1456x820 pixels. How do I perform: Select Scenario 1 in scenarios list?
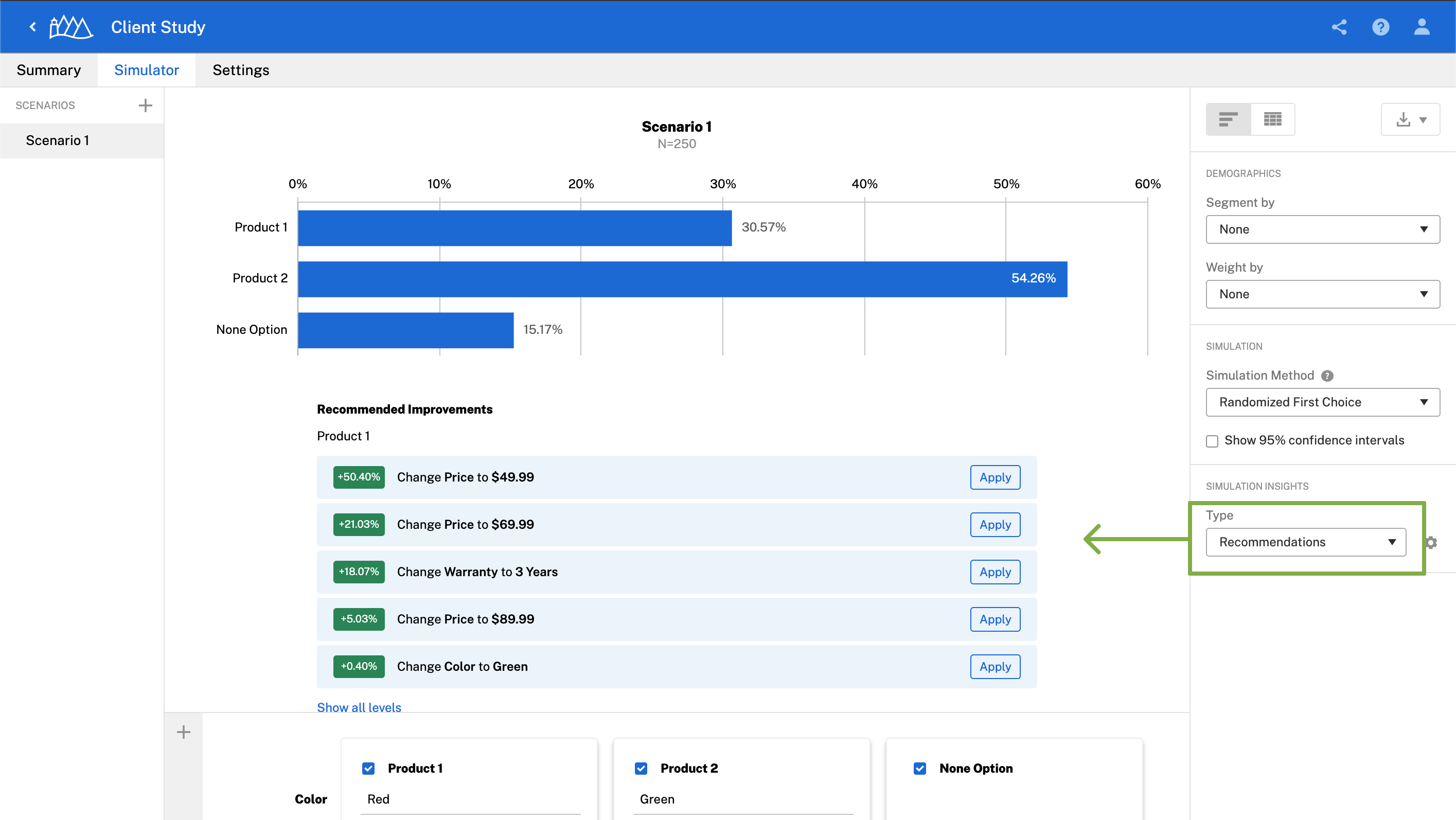58,140
